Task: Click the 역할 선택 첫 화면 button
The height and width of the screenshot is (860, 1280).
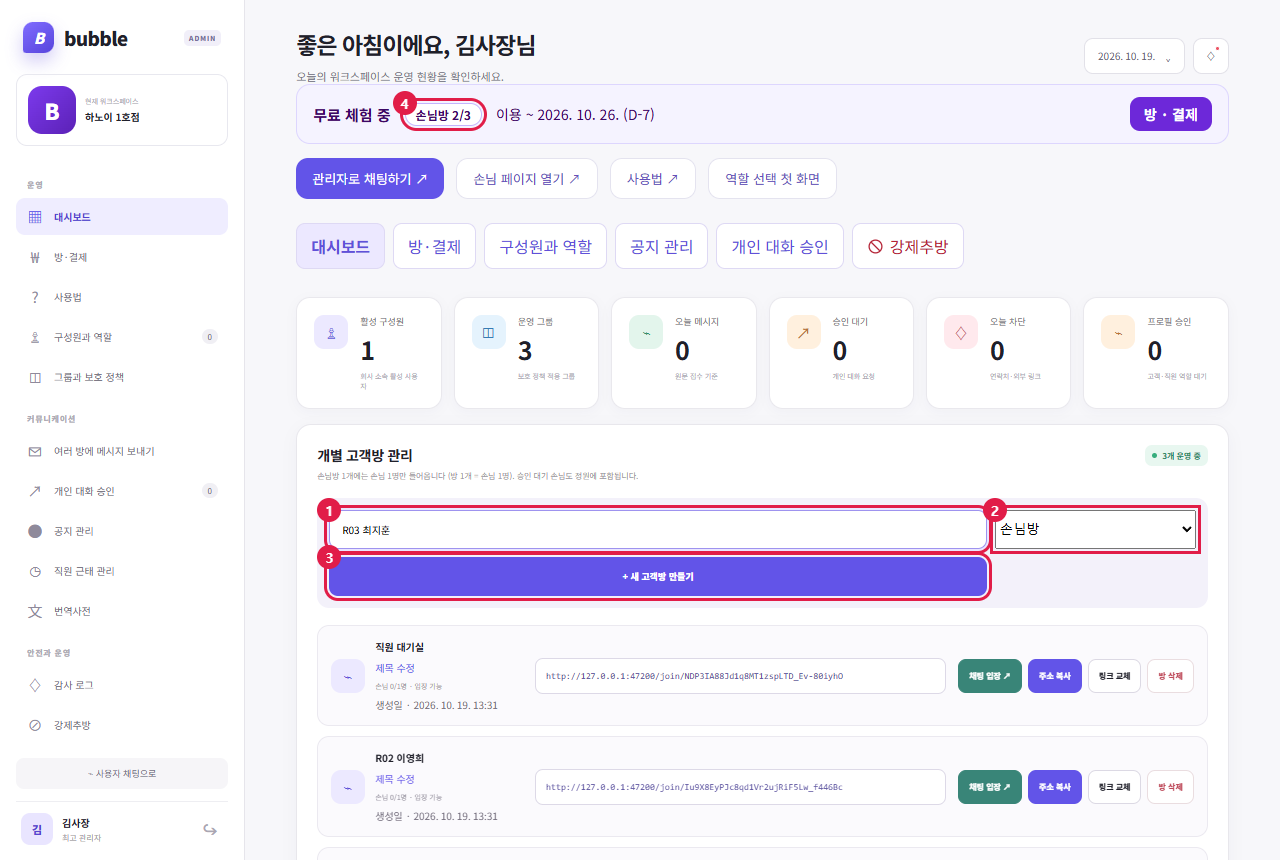Action: point(772,178)
